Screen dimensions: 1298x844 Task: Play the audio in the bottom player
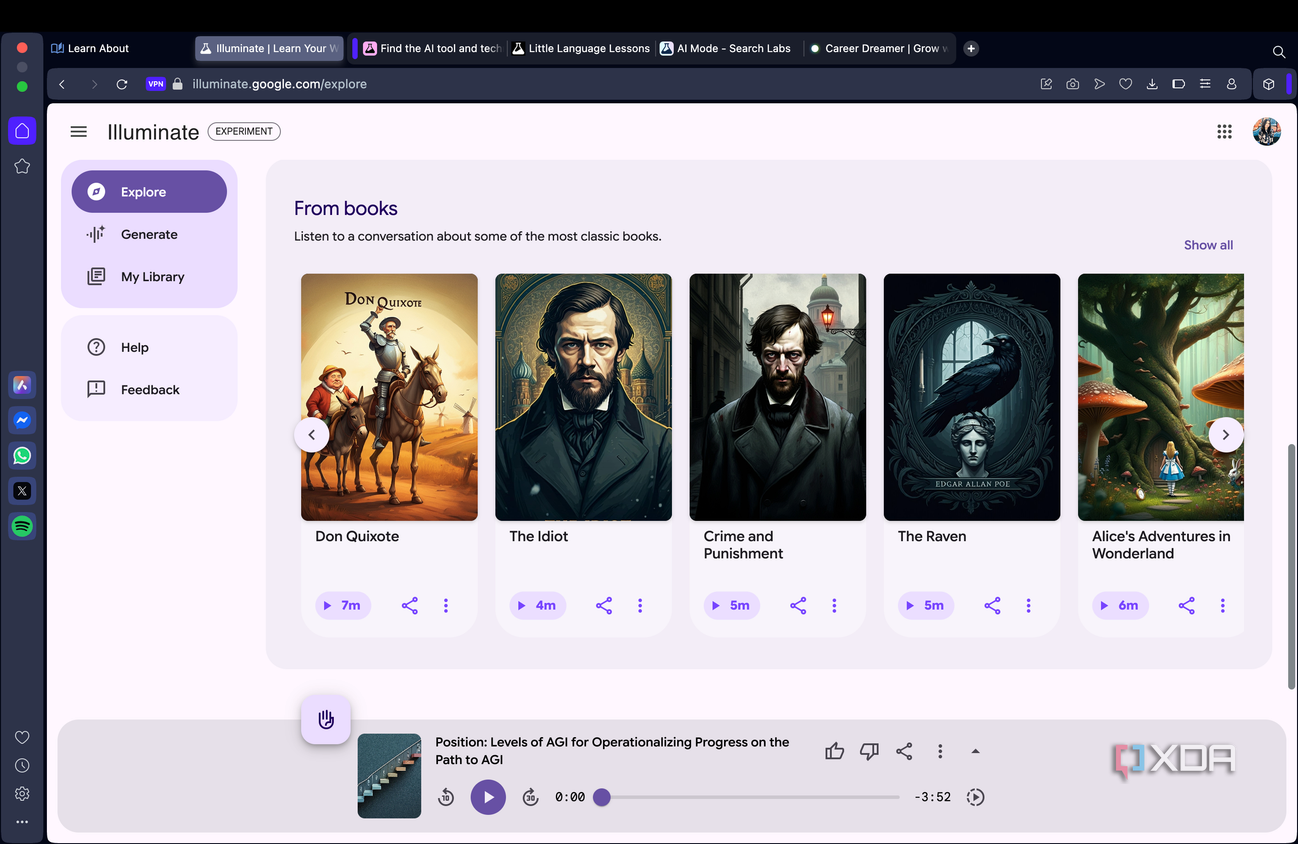488,797
